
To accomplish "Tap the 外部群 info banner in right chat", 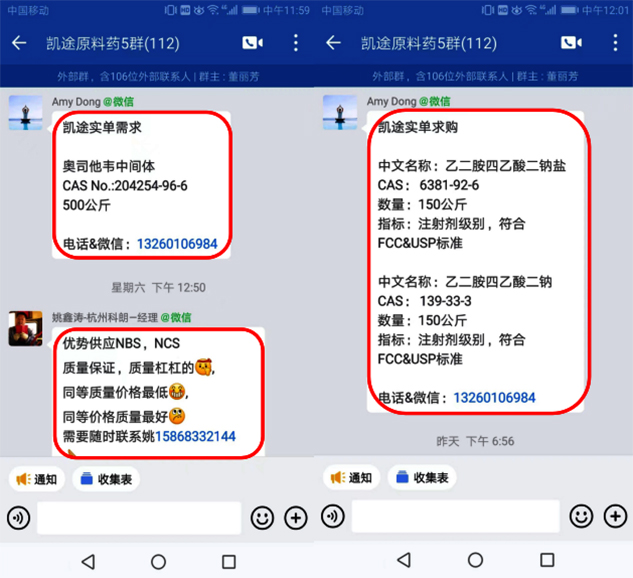I will tap(474, 76).
